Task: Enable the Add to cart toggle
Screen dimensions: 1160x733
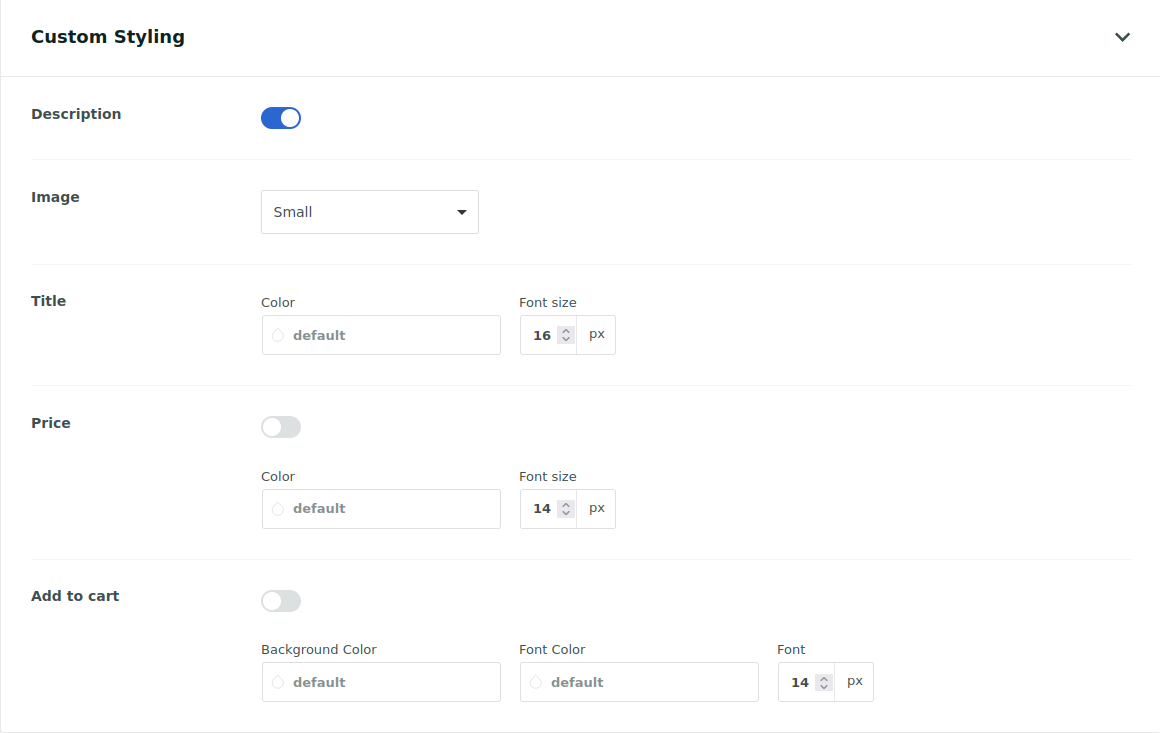Action: tap(281, 600)
